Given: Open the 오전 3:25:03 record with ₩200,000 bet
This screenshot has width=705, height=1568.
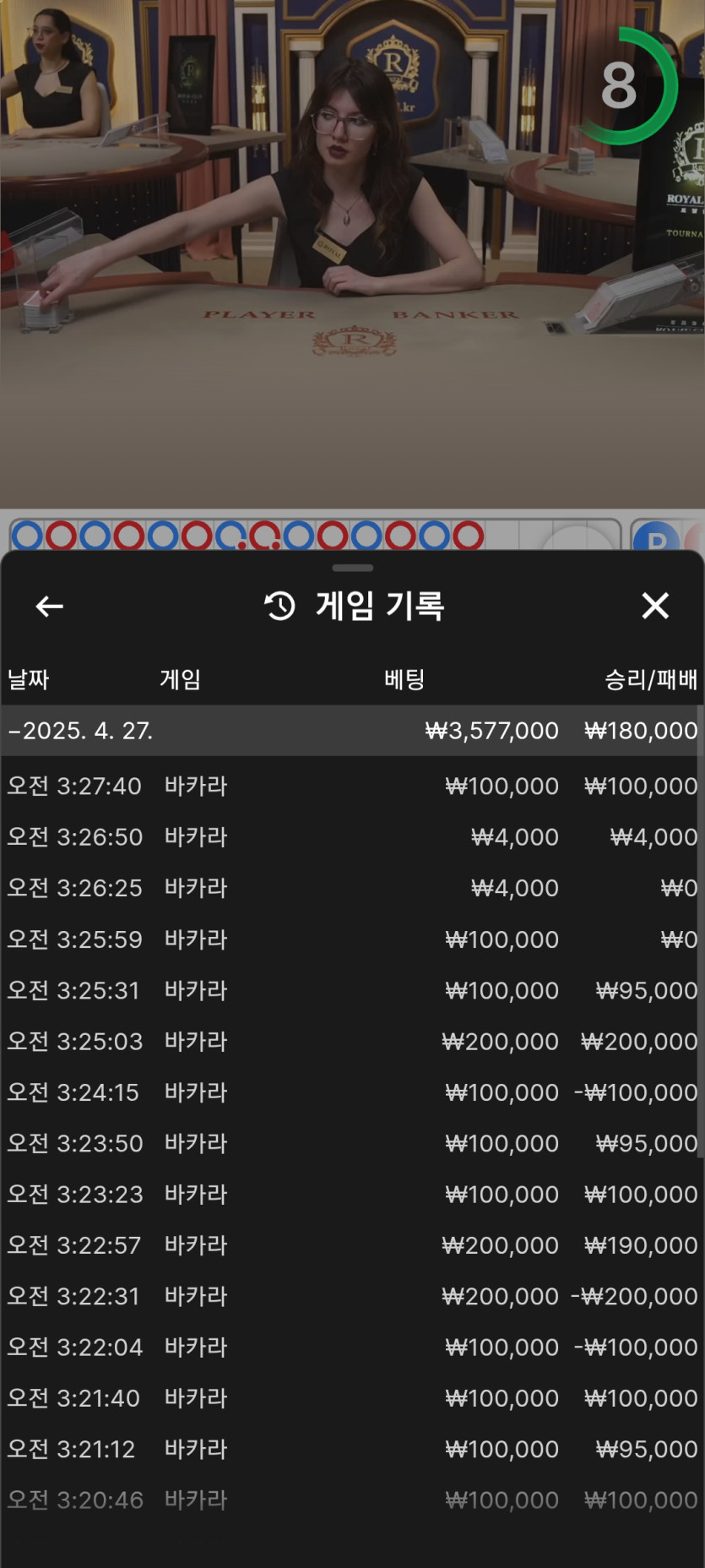Looking at the screenshot, I should coord(352,1041).
